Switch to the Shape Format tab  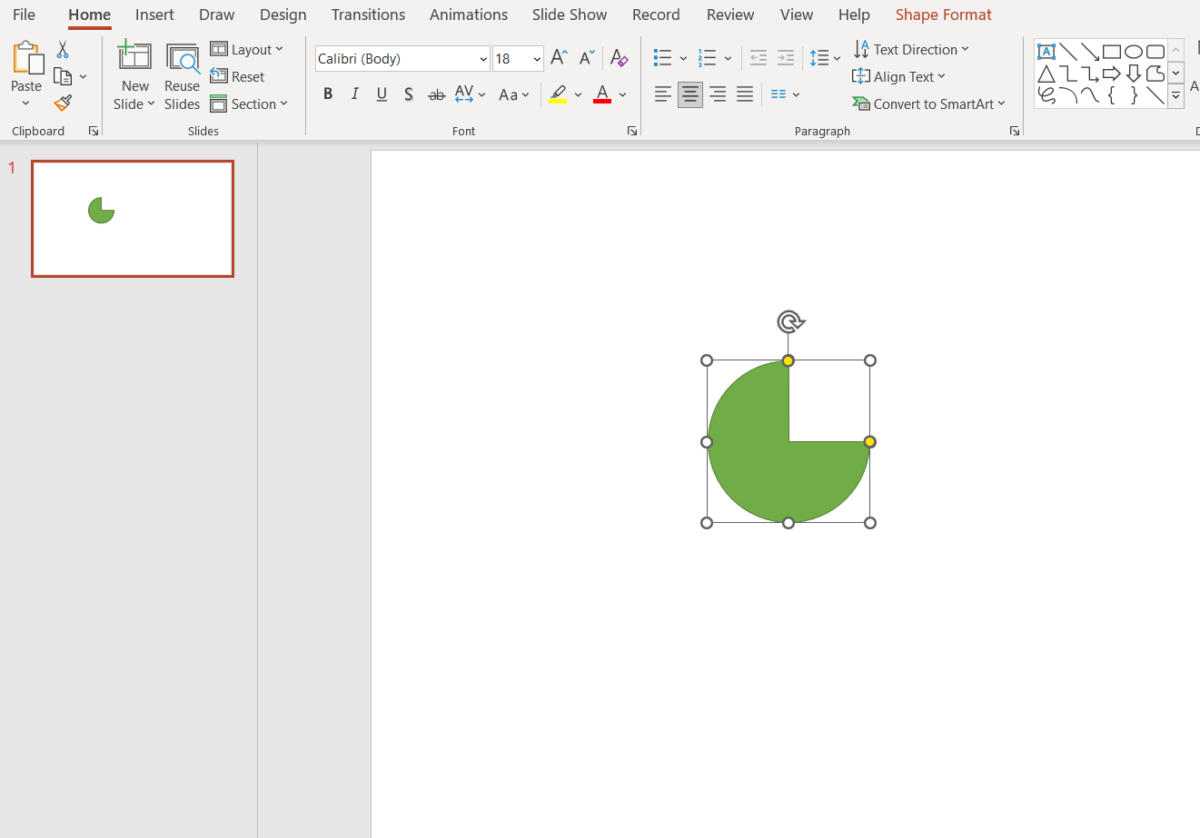943,14
